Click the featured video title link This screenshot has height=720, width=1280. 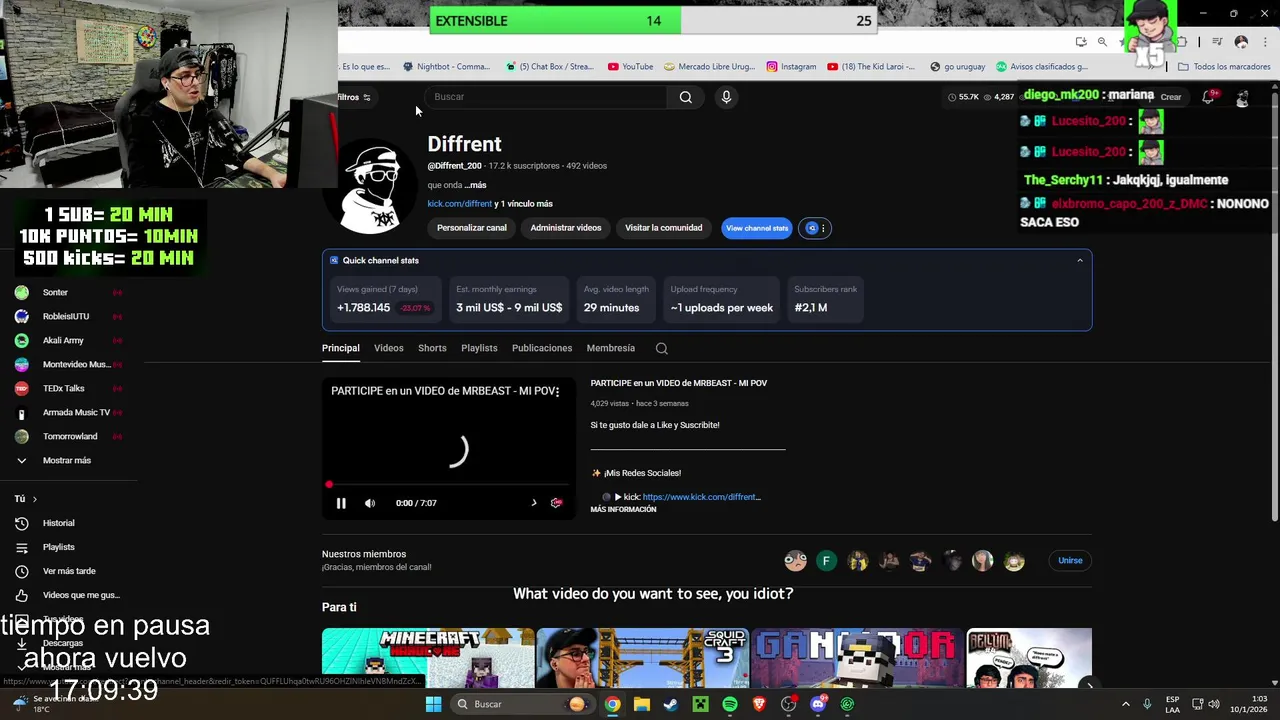click(679, 383)
